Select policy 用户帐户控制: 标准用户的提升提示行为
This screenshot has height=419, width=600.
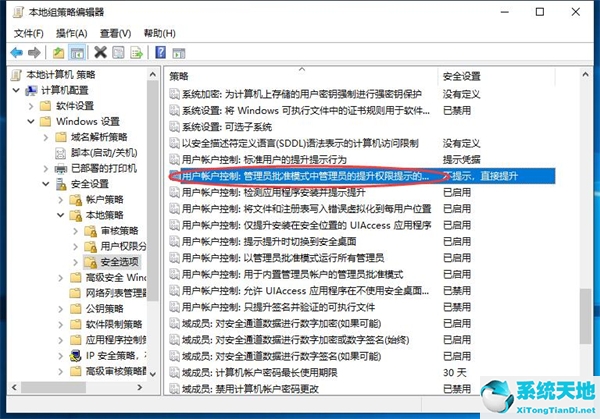[x=264, y=160]
